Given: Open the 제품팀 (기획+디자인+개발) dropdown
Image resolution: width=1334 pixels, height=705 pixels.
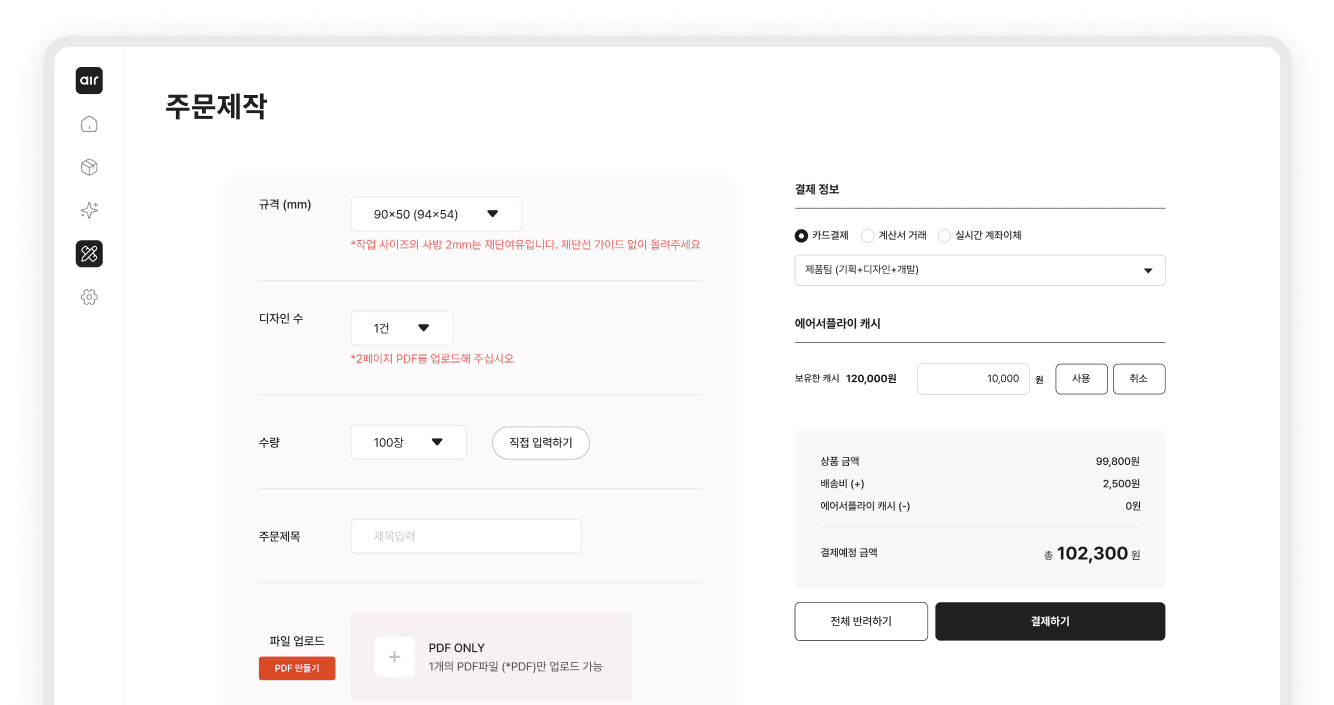Looking at the screenshot, I should 980,270.
